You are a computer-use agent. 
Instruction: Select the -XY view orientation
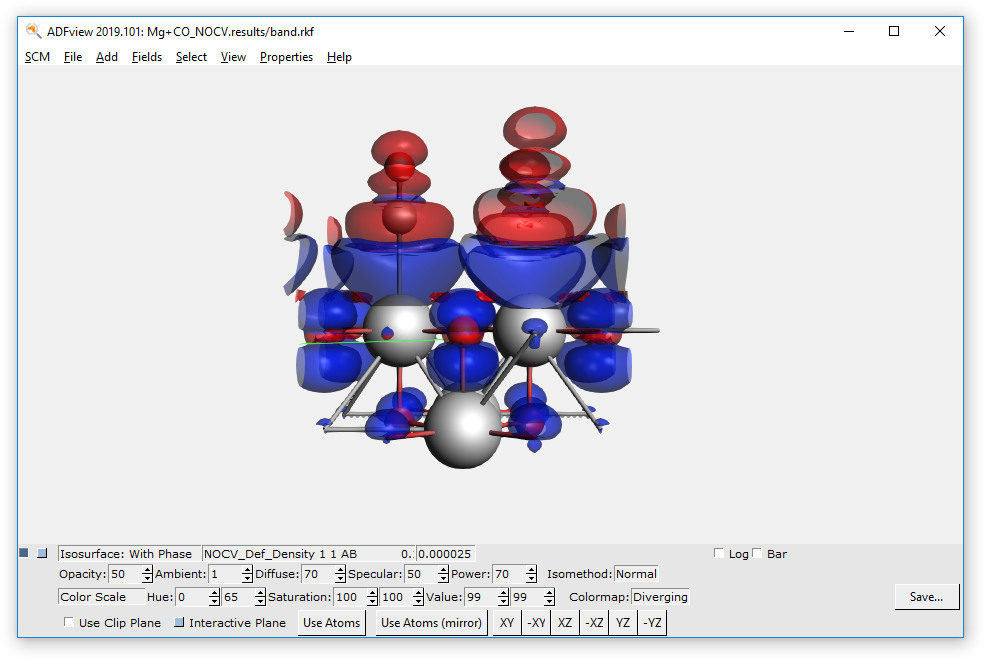(535, 622)
